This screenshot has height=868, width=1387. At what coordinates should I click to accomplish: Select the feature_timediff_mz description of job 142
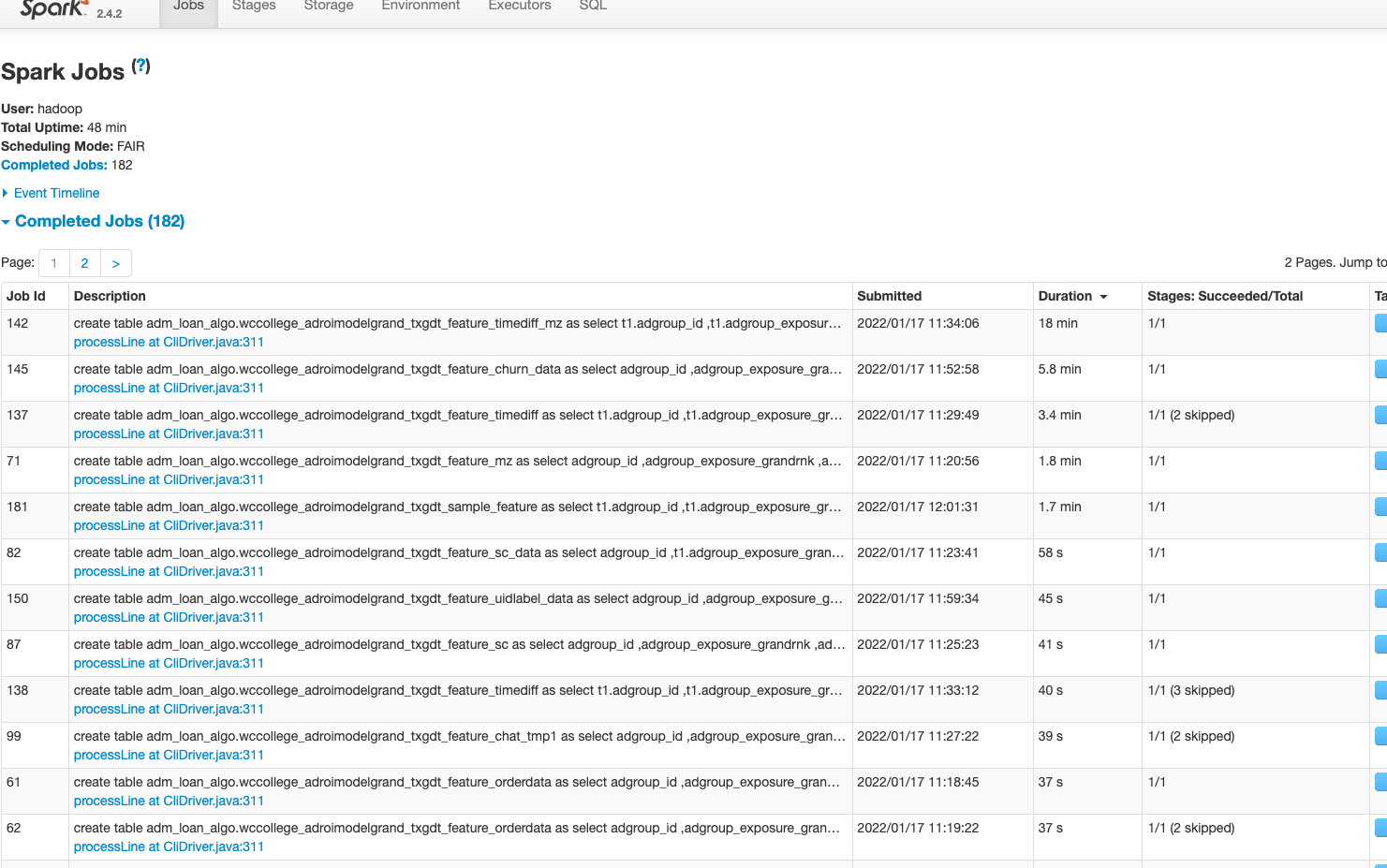457,323
